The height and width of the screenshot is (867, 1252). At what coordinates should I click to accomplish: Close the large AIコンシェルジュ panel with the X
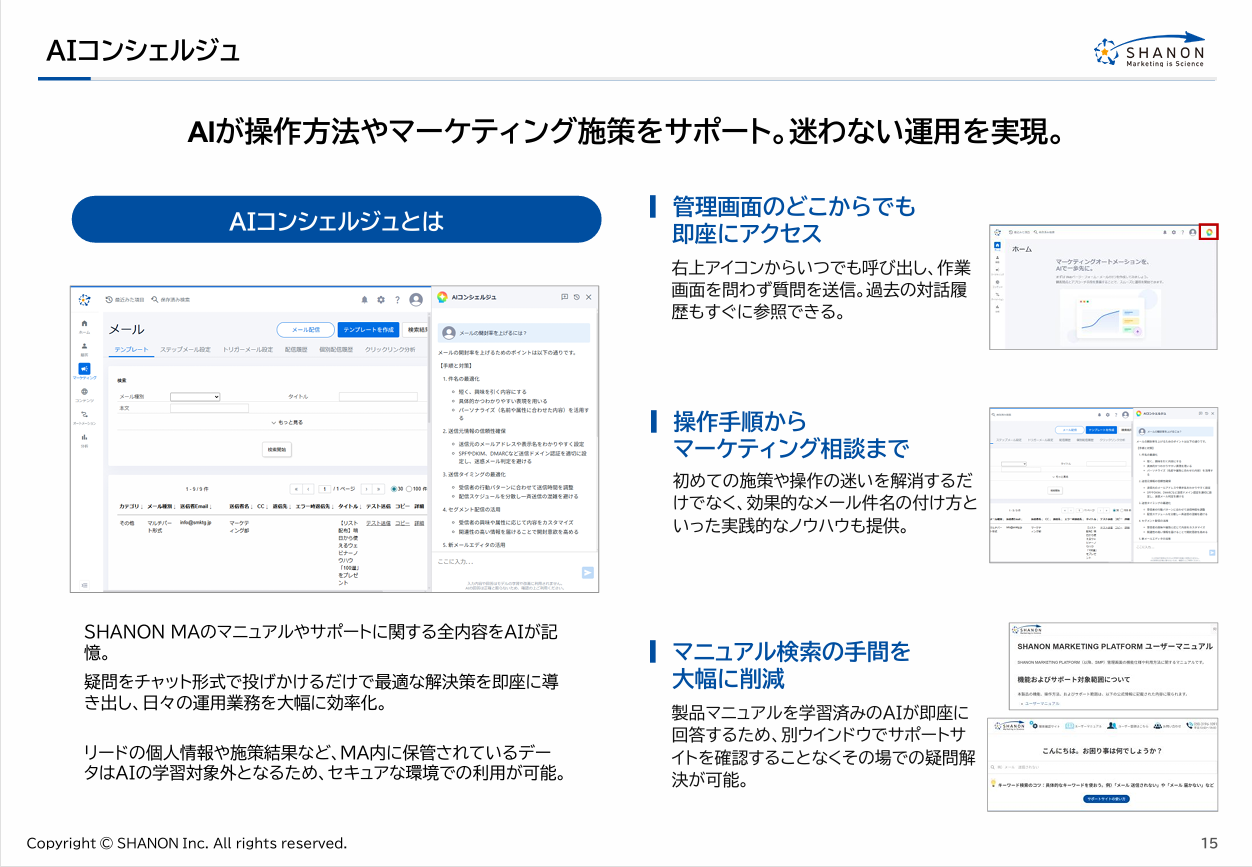589,297
